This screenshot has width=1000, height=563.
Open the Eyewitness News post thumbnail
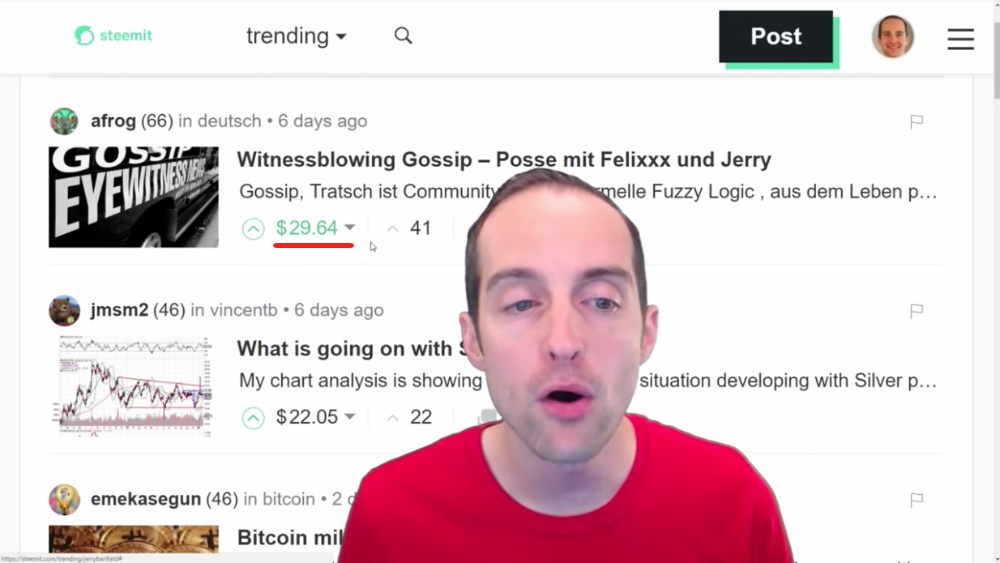pos(133,197)
